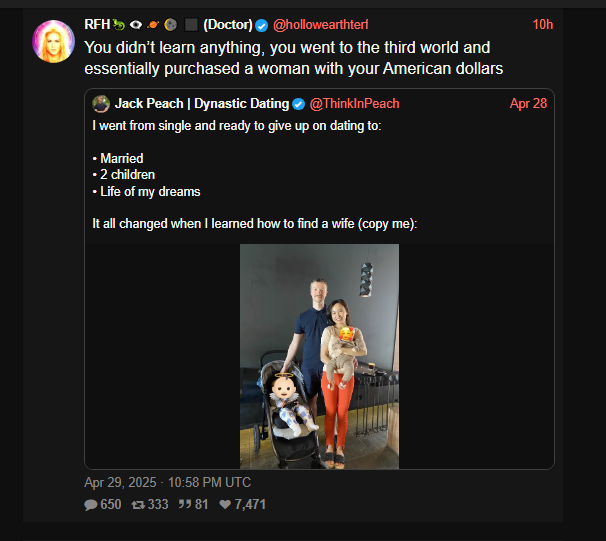Click the quoted tweet text body
Viewport: 606px width, 541px height.
pos(254,174)
